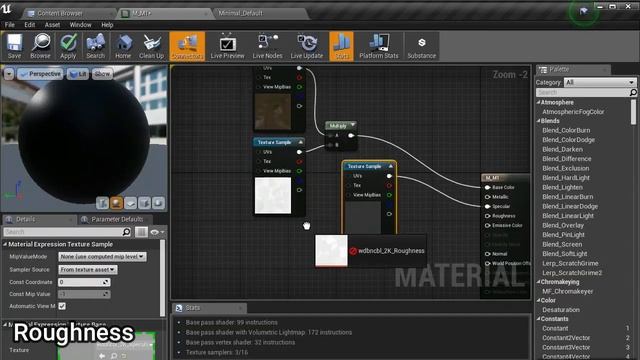Open the Search toolbar icon
The height and width of the screenshot is (360, 640).
point(96,46)
